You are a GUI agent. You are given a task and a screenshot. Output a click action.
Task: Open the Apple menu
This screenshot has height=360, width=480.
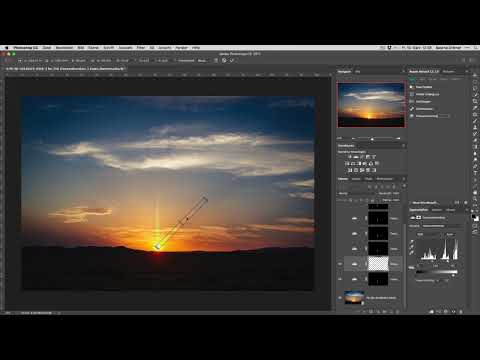coord(6,48)
